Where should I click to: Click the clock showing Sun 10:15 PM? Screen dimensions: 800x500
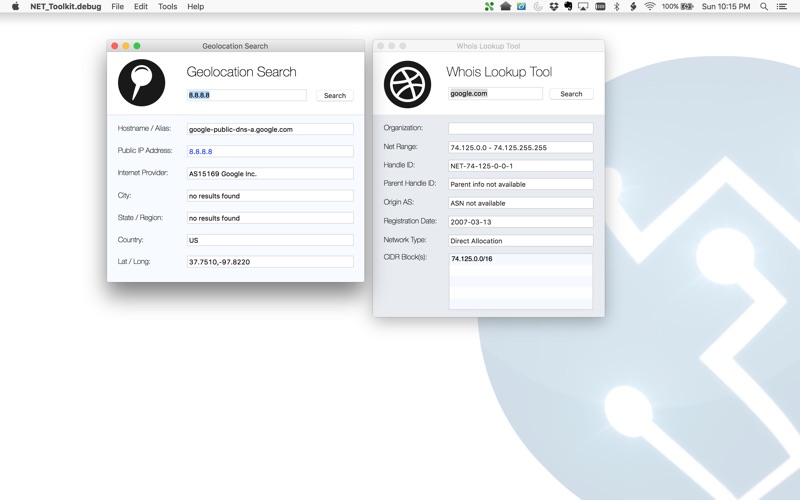click(726, 7)
